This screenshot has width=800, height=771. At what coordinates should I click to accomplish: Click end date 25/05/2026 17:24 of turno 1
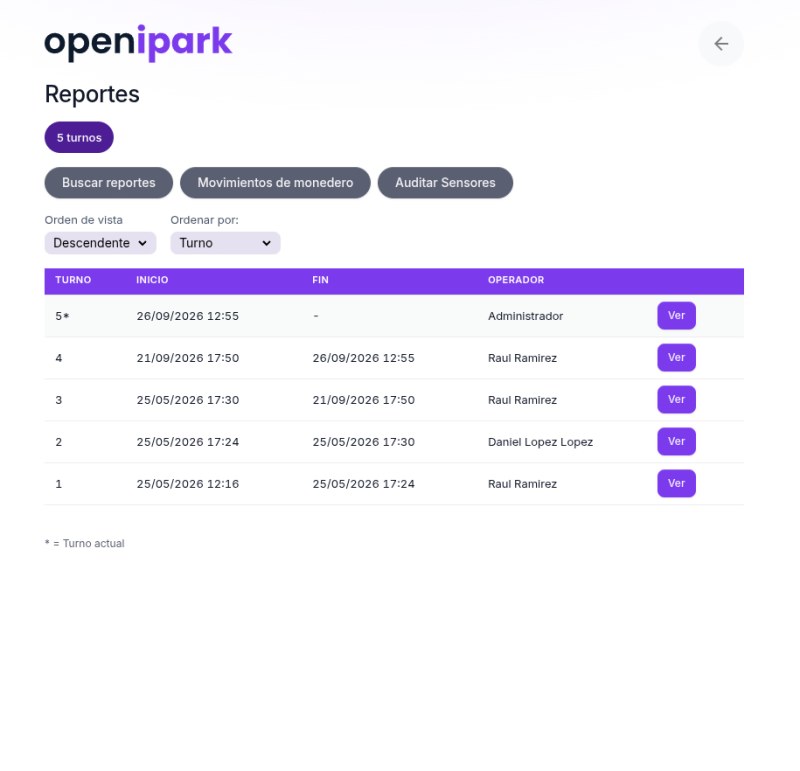364,484
